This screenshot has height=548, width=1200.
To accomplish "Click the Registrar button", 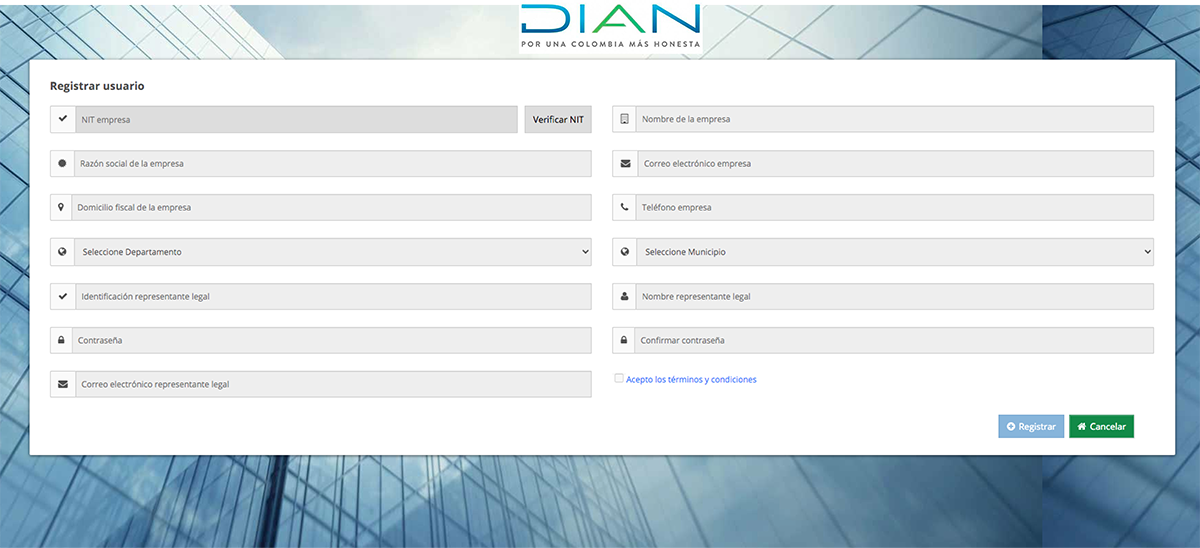I will click(1031, 426).
